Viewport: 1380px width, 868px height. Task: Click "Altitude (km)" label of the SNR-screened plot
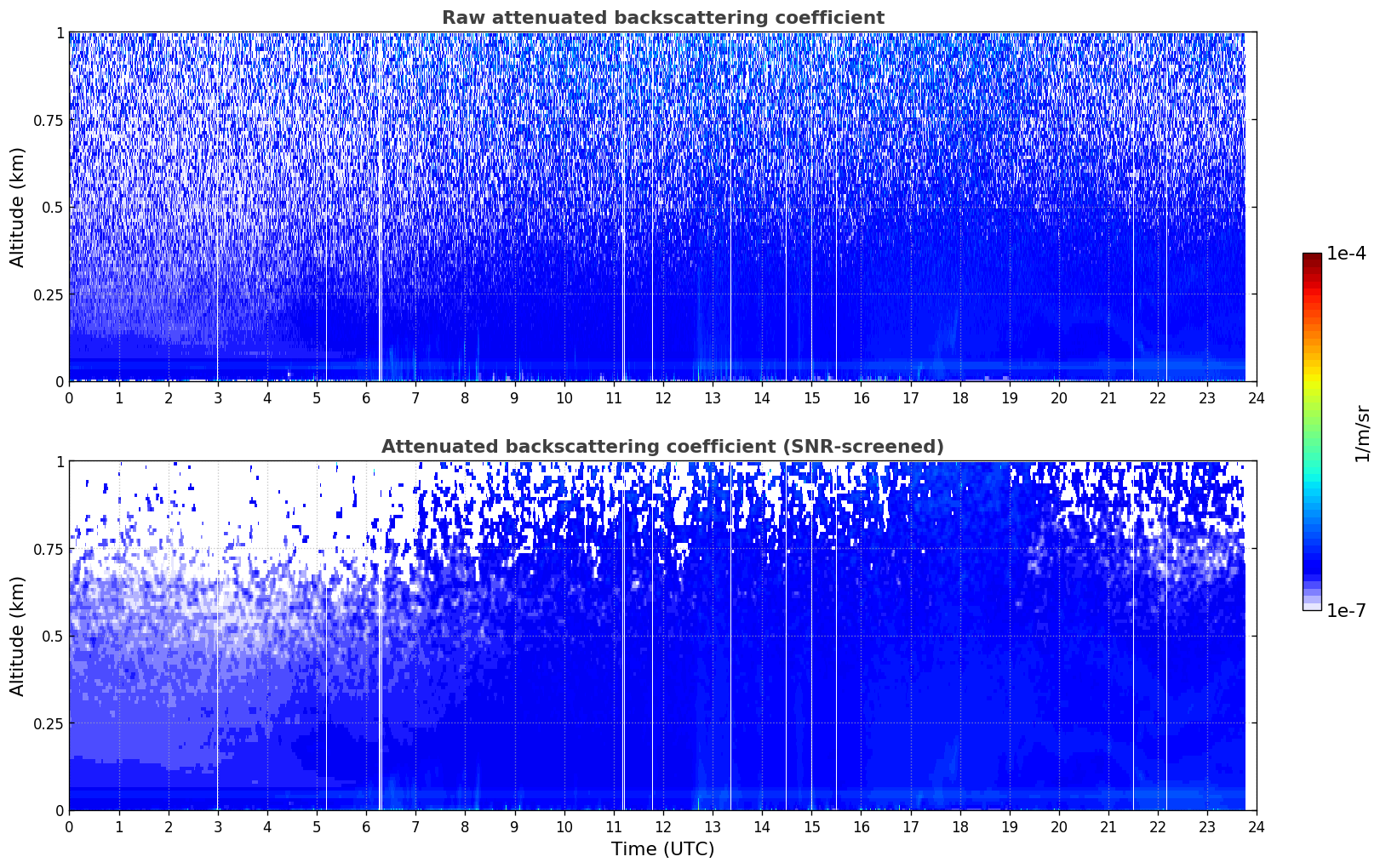tap(18, 636)
